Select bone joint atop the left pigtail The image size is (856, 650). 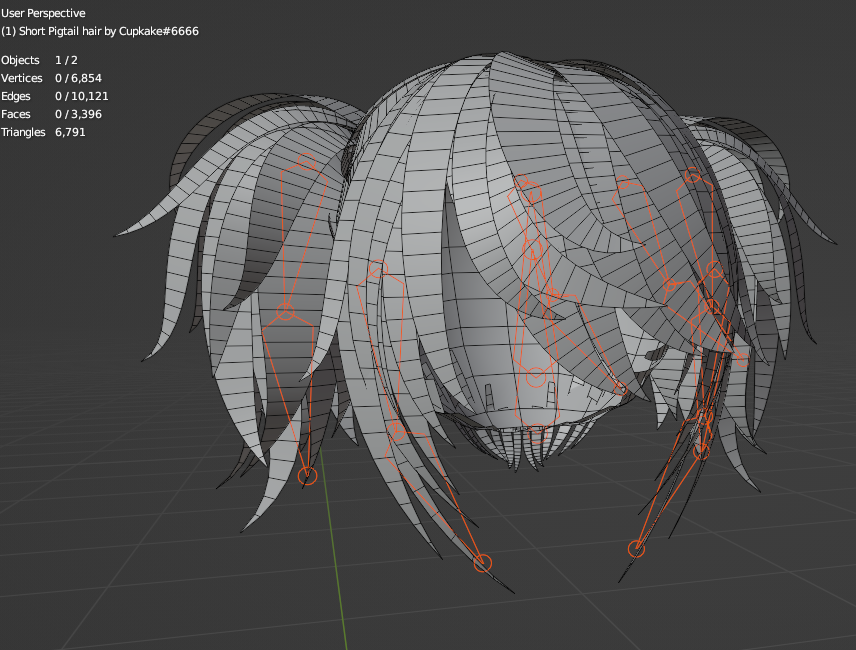pos(305,159)
